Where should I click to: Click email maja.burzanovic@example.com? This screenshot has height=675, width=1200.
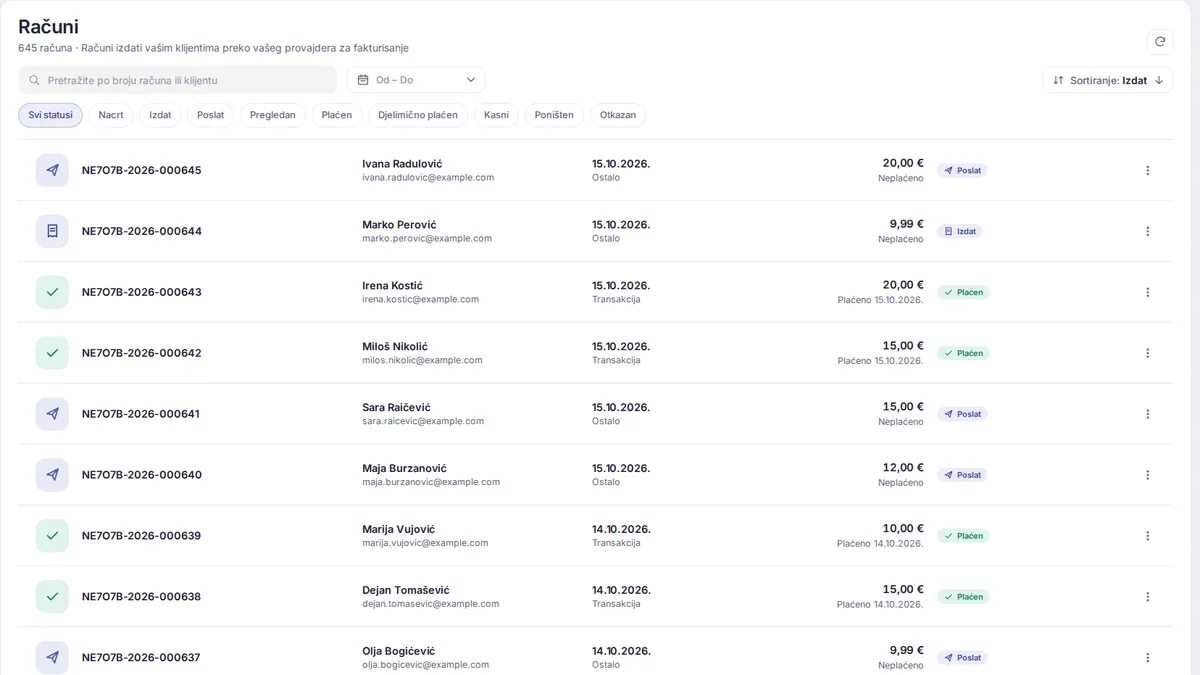coord(431,482)
